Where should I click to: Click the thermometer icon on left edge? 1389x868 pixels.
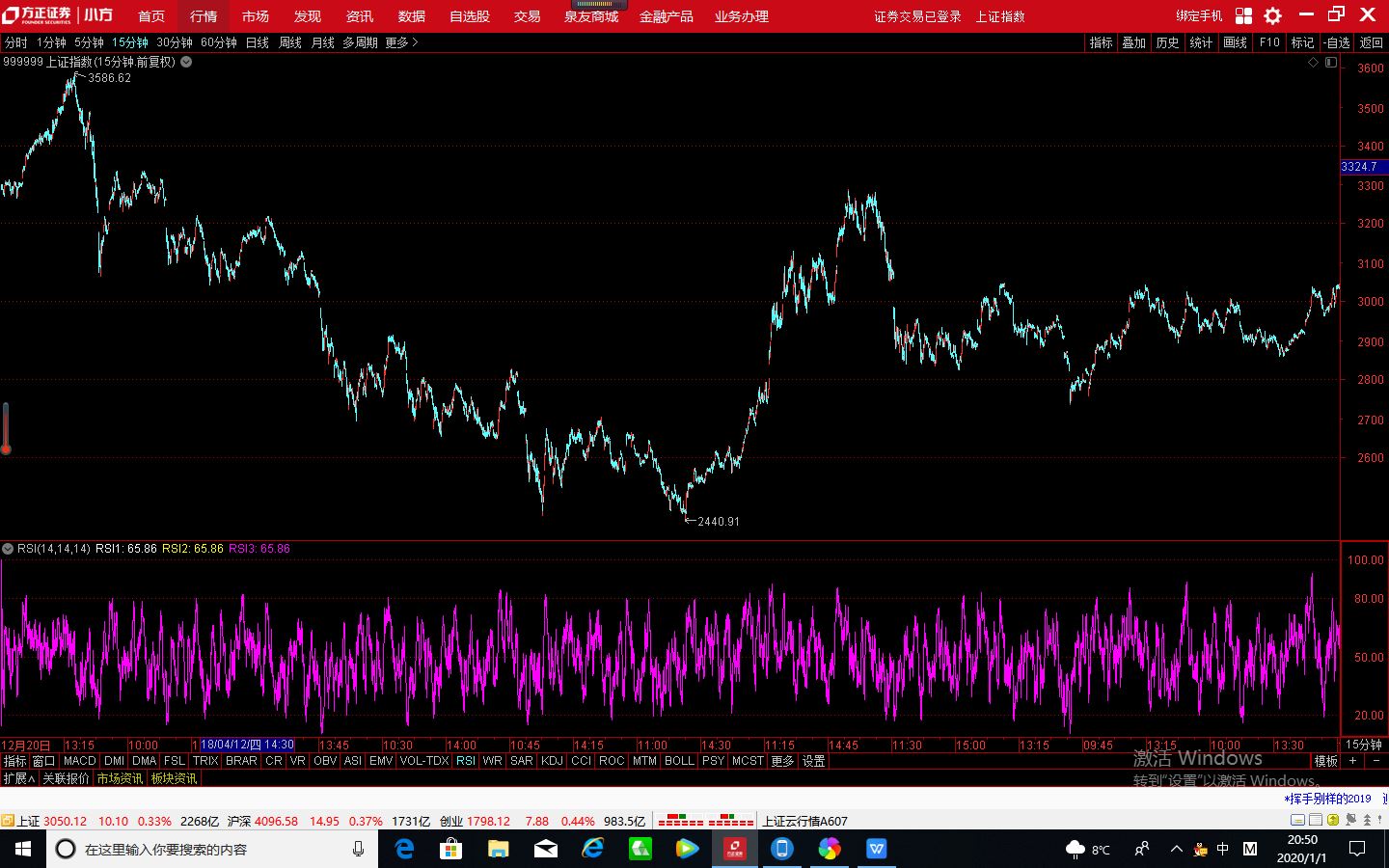point(5,428)
